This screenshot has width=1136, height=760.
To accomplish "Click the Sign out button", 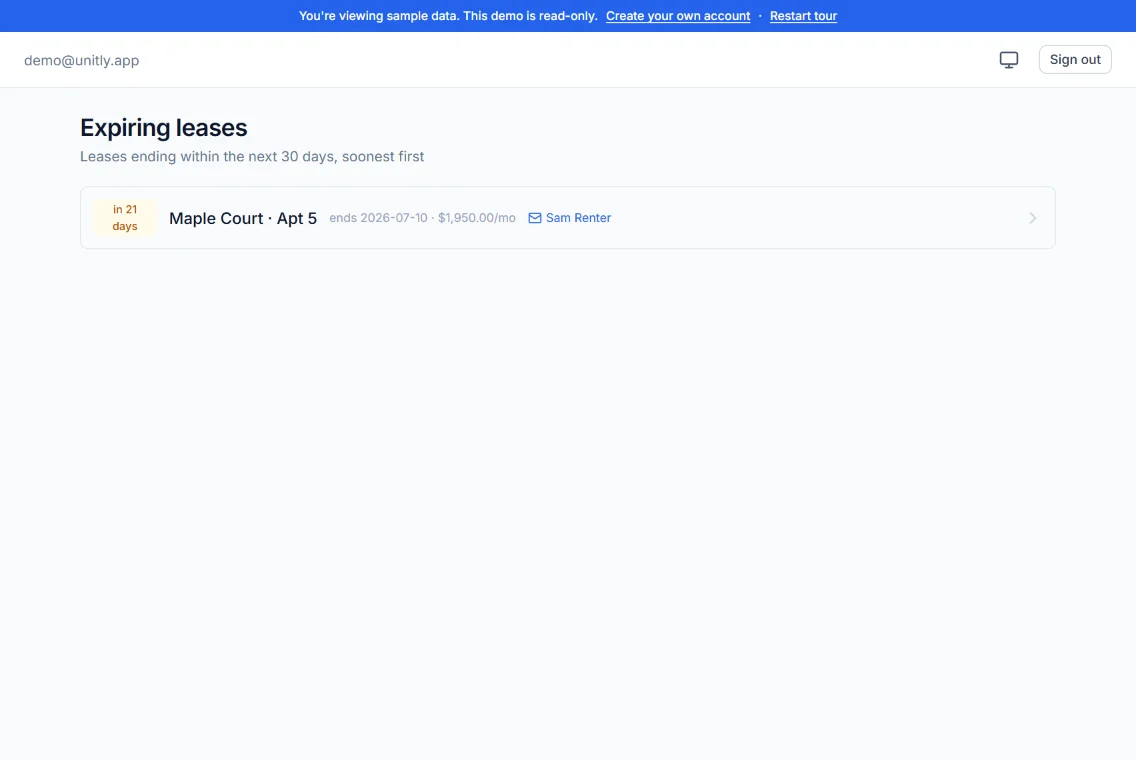I will coord(1074,59).
